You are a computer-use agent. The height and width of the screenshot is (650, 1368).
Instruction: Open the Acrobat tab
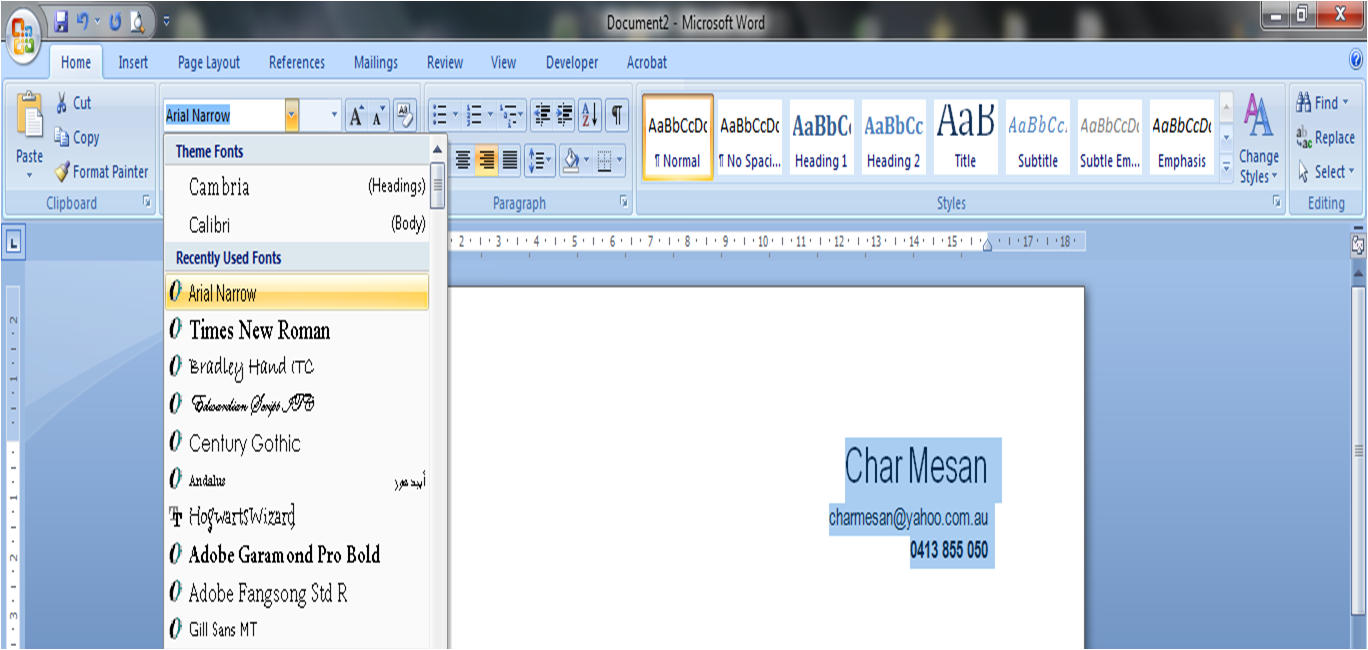(647, 62)
